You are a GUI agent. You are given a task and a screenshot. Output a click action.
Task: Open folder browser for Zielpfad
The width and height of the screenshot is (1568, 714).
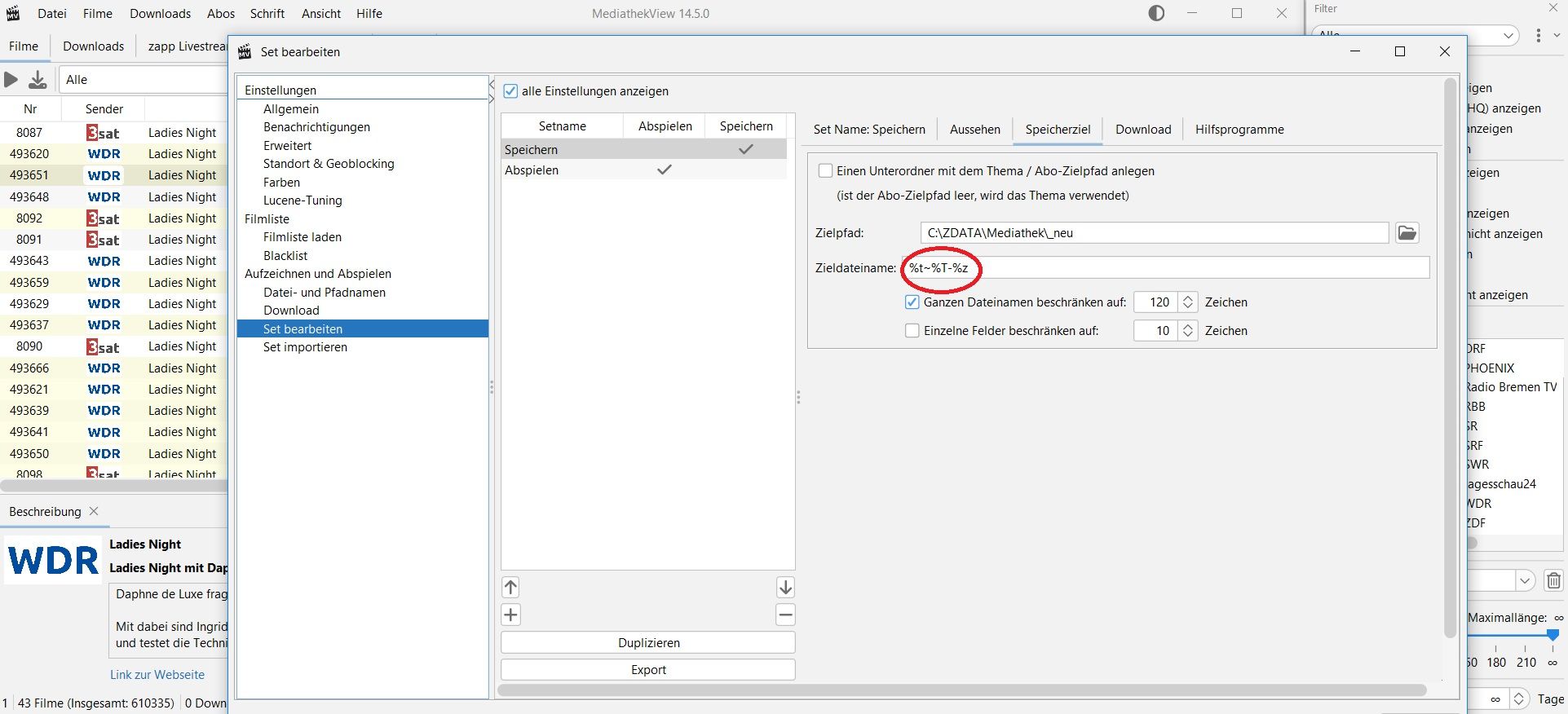click(x=1407, y=233)
